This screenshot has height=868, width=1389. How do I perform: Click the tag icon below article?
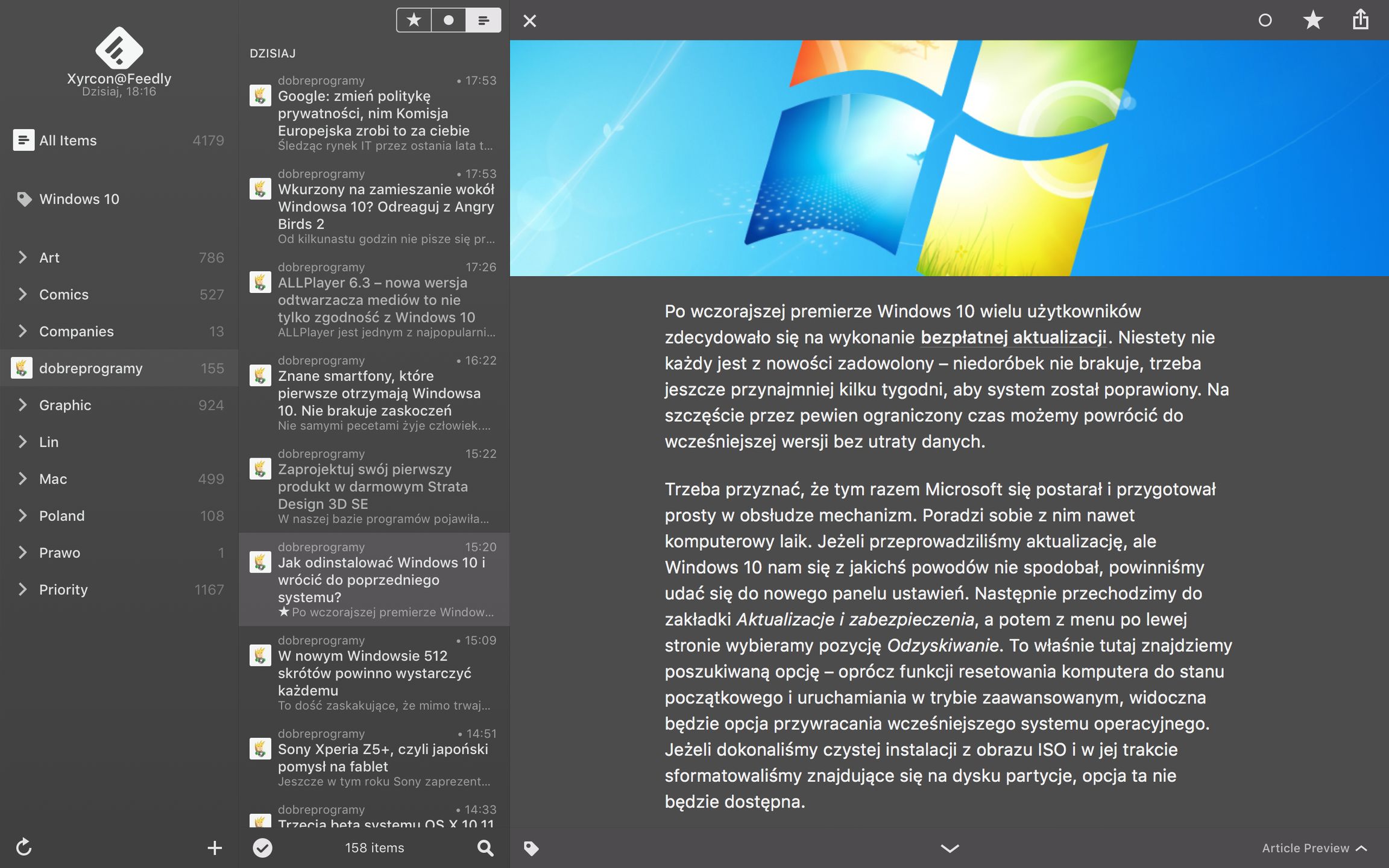tap(531, 849)
